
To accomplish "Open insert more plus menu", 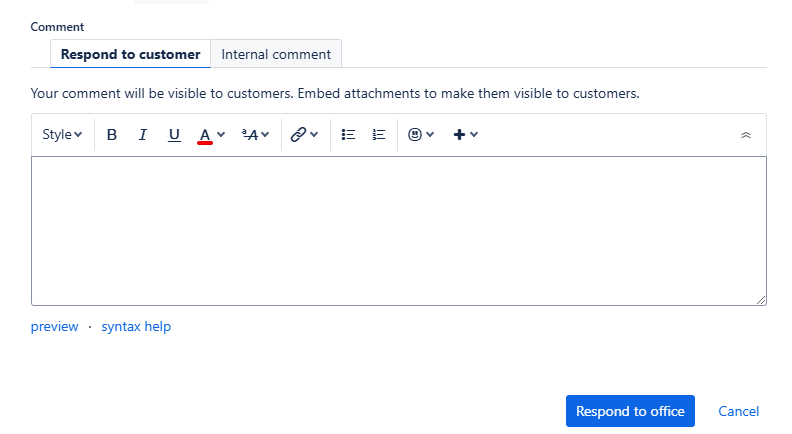I will pos(459,135).
